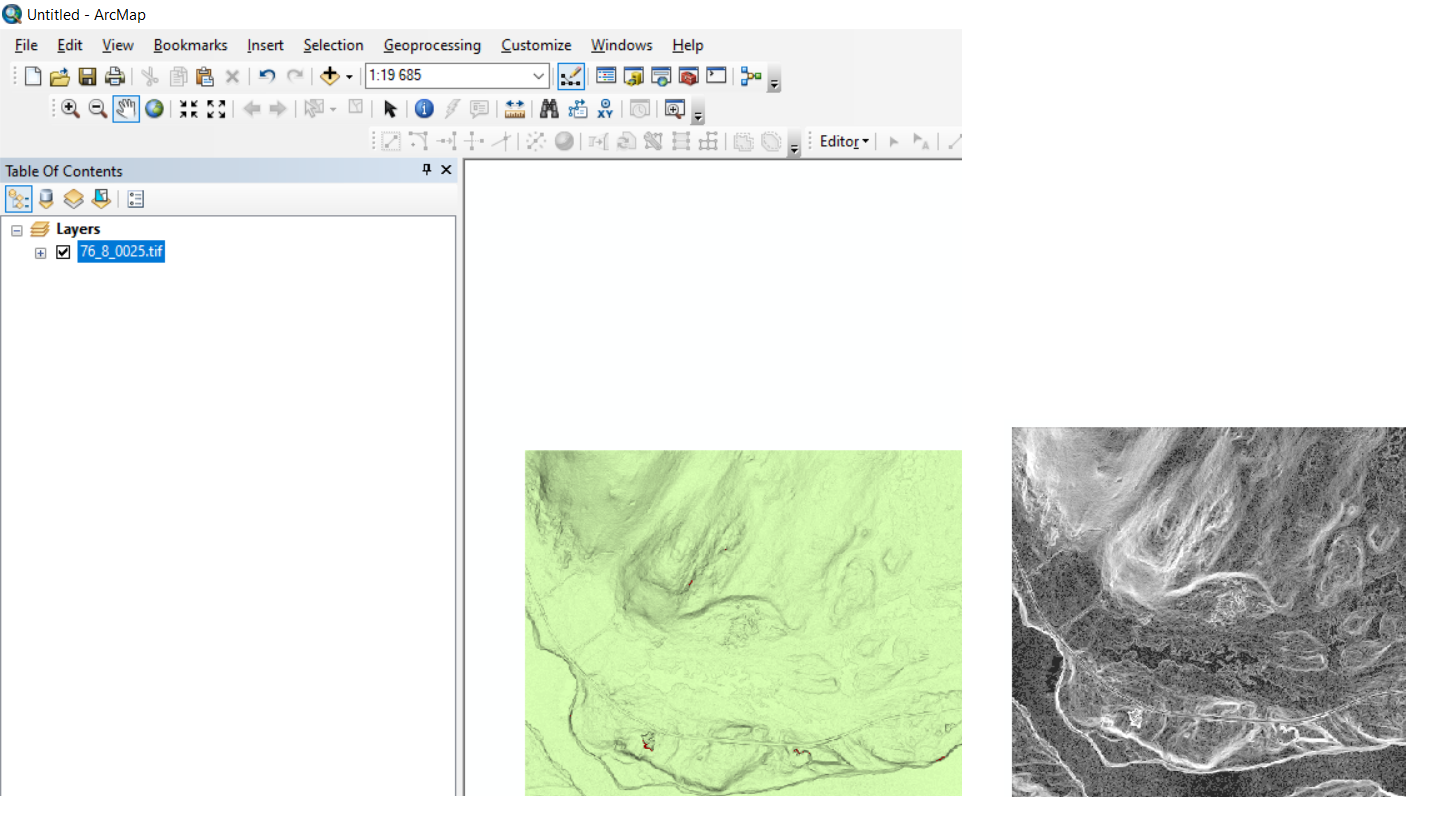This screenshot has height=813, width=1446.
Task: Toggle the Pan hand tool
Action: point(126,109)
